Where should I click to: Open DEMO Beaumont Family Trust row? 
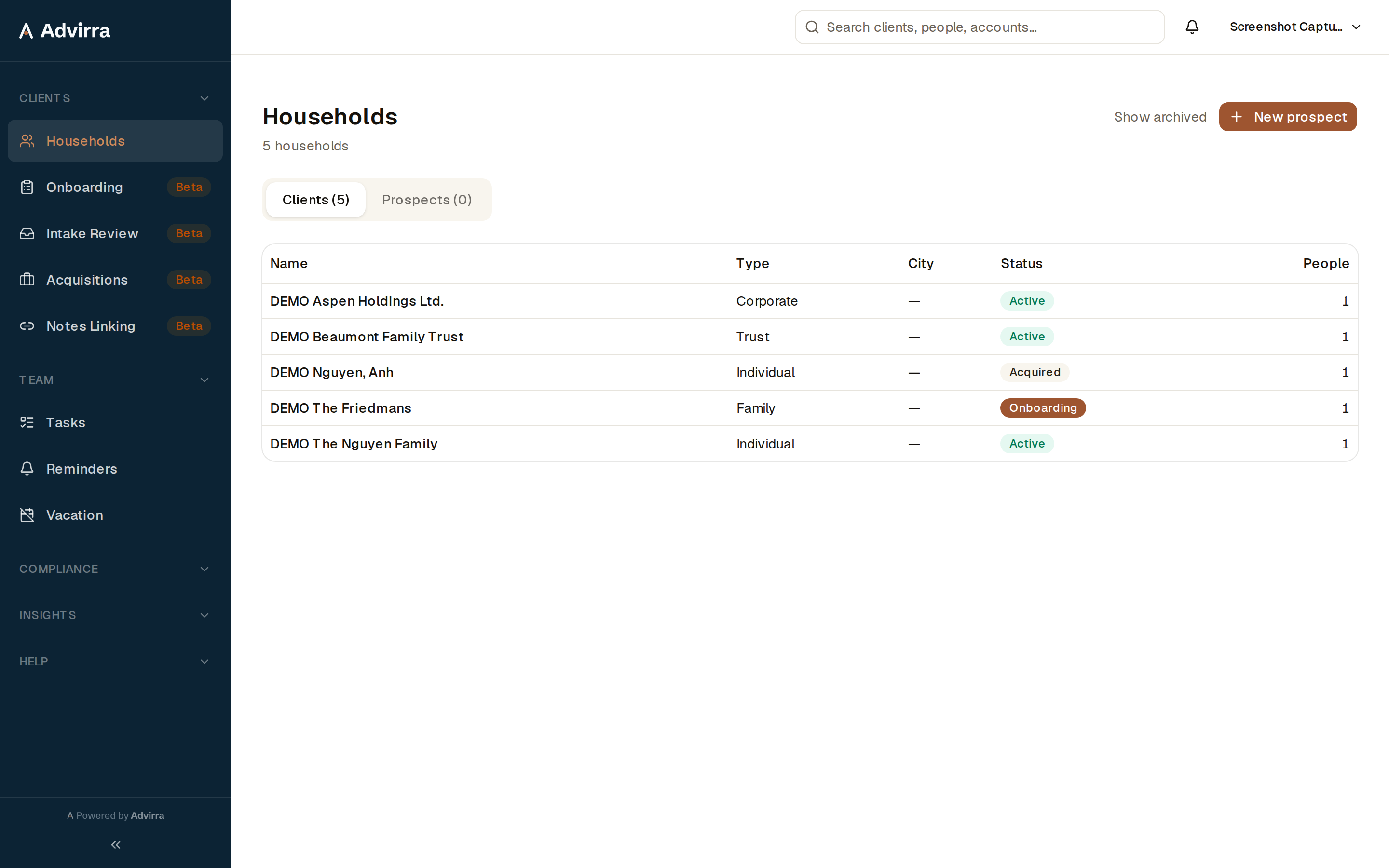(810, 337)
